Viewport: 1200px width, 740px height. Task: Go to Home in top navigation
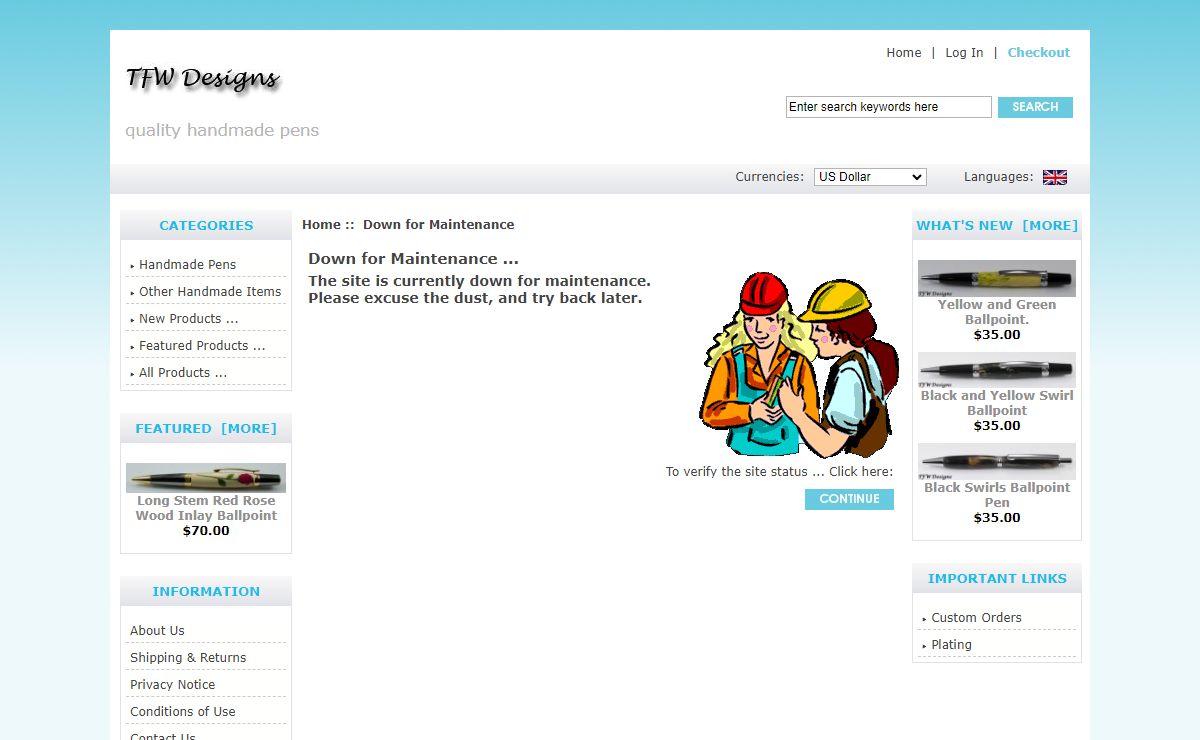coord(904,53)
